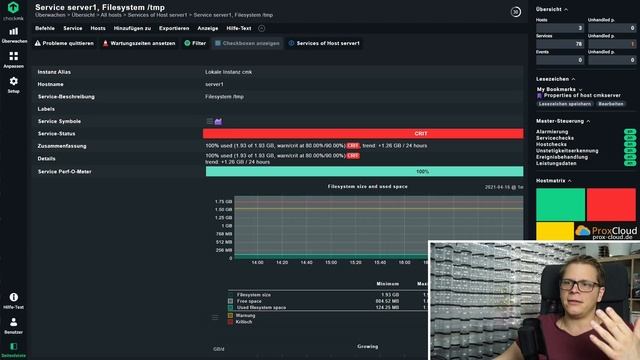Open the Exportieren menu

(x=174, y=28)
